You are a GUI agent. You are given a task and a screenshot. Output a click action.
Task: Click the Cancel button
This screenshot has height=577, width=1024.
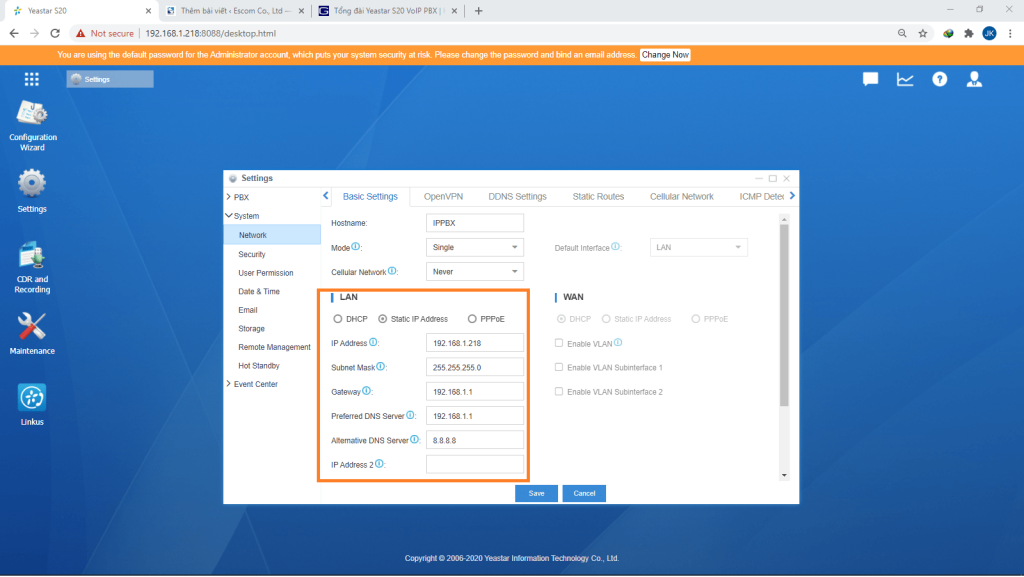[584, 493]
